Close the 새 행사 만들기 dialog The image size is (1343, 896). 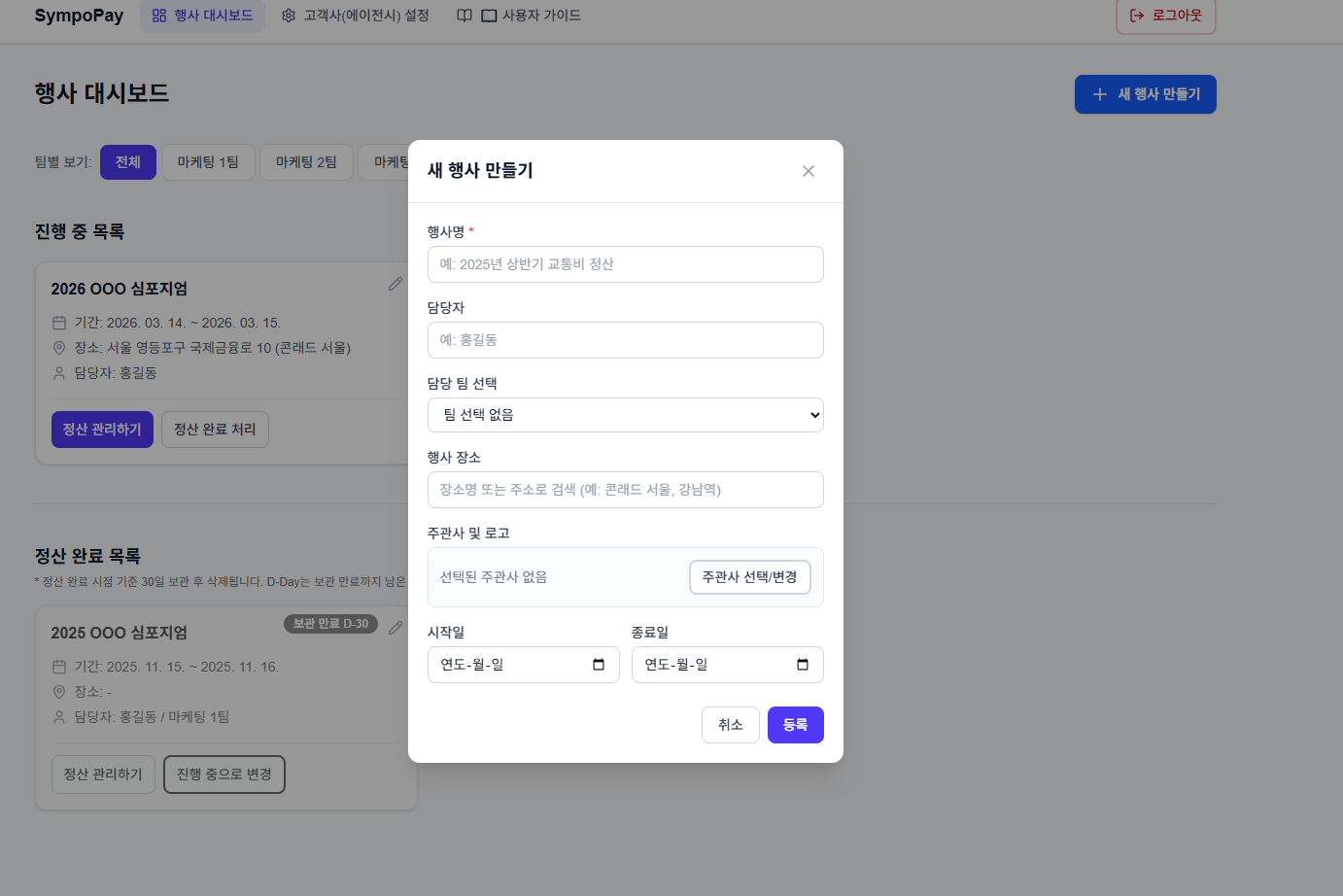click(x=809, y=171)
